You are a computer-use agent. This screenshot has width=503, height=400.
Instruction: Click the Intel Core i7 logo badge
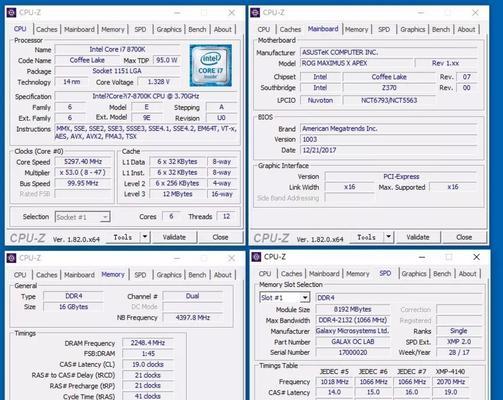[211, 65]
